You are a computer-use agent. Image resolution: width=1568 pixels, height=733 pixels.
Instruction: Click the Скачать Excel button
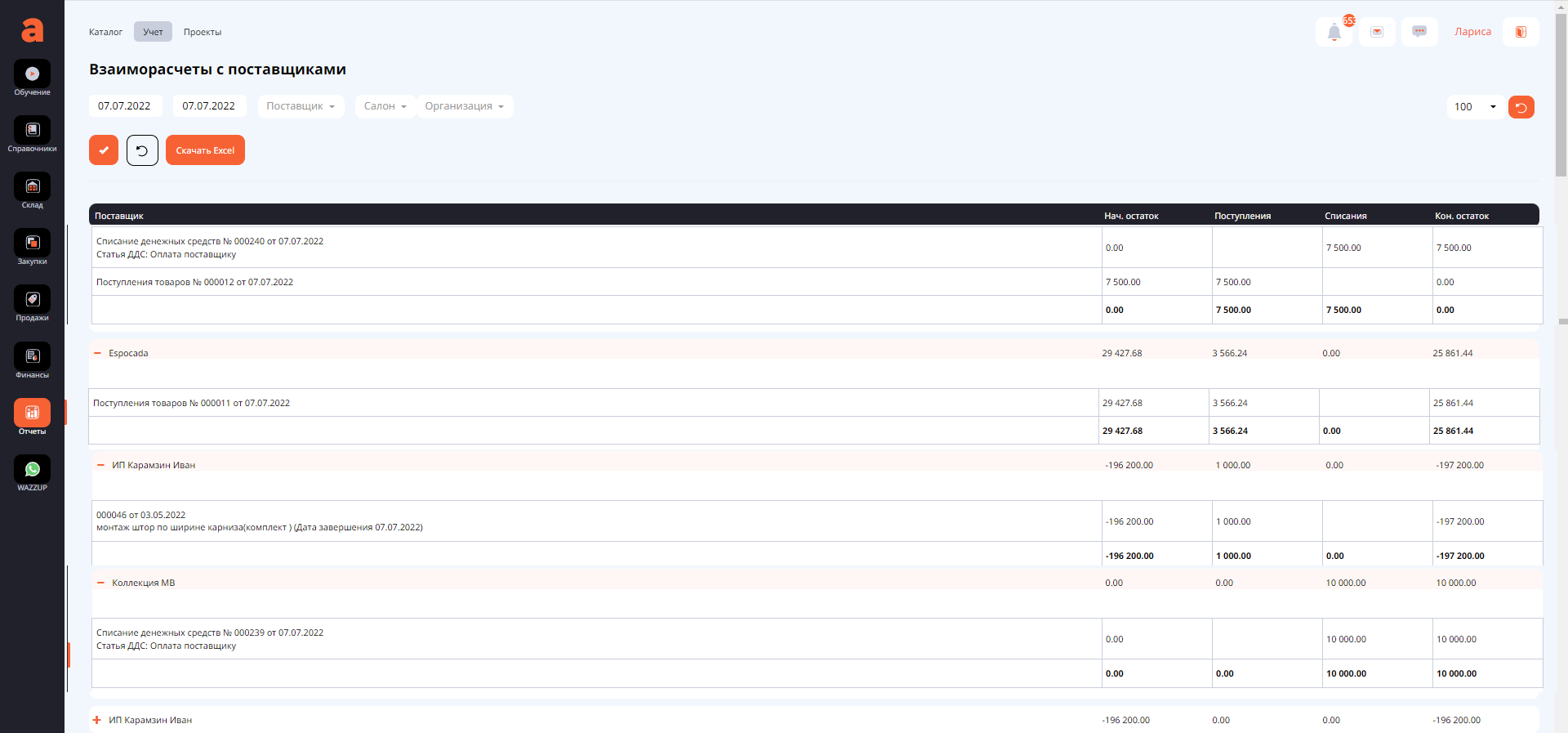[x=205, y=150]
